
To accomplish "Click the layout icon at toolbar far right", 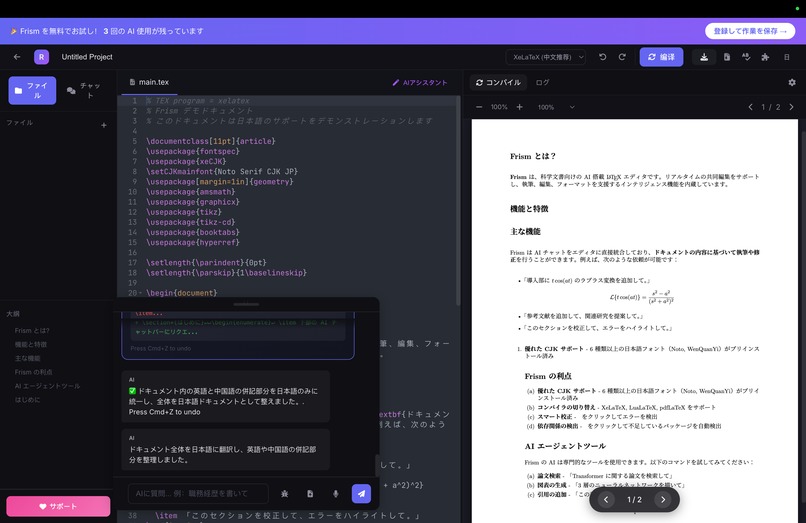I will pos(786,57).
